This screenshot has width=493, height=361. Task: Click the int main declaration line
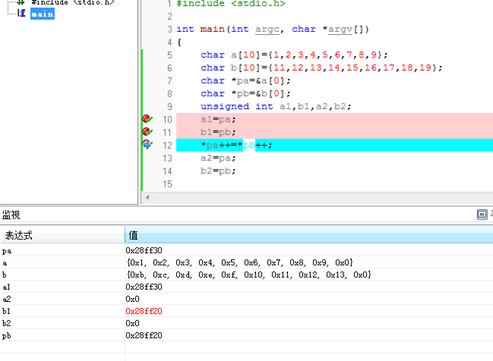[273, 29]
